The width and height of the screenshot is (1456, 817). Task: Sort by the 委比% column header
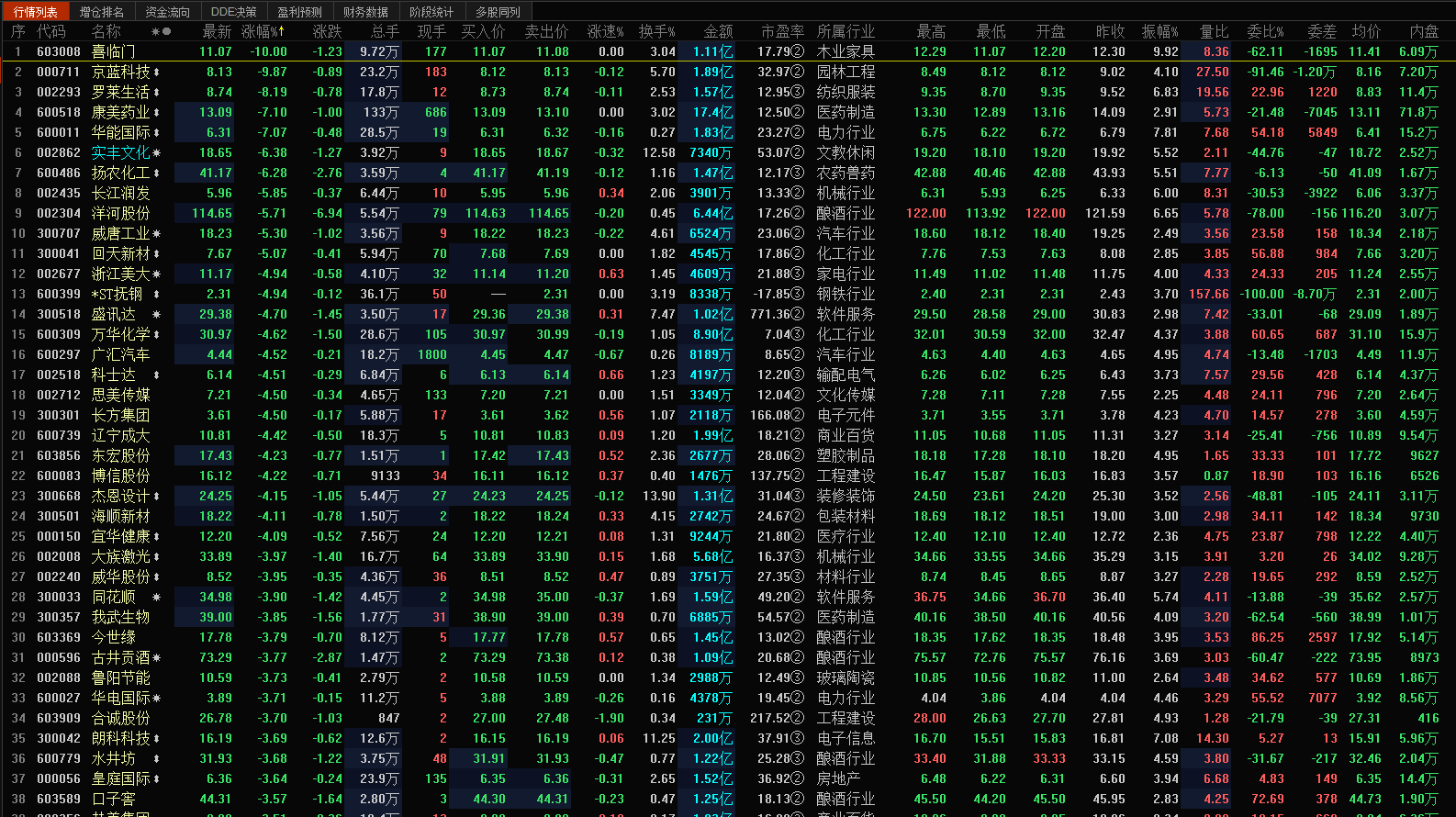click(1266, 32)
